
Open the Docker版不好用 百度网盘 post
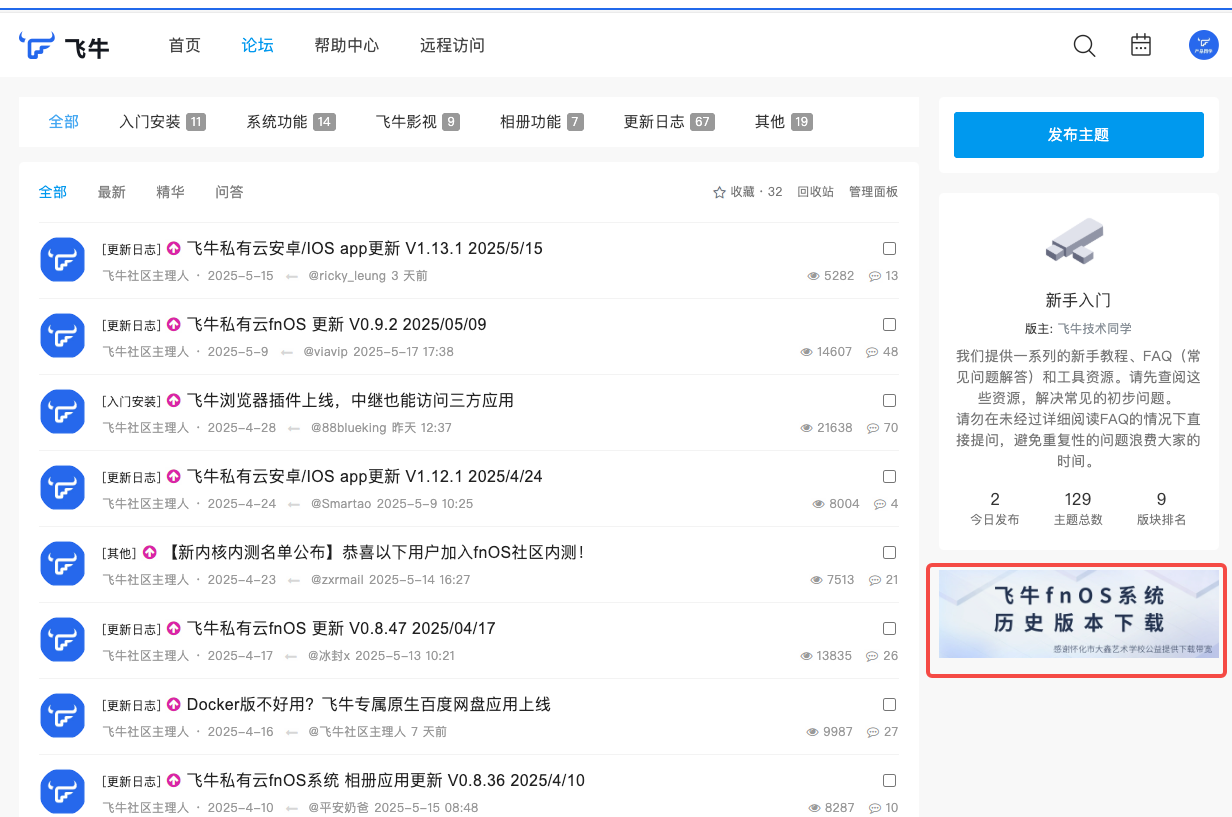click(x=369, y=704)
